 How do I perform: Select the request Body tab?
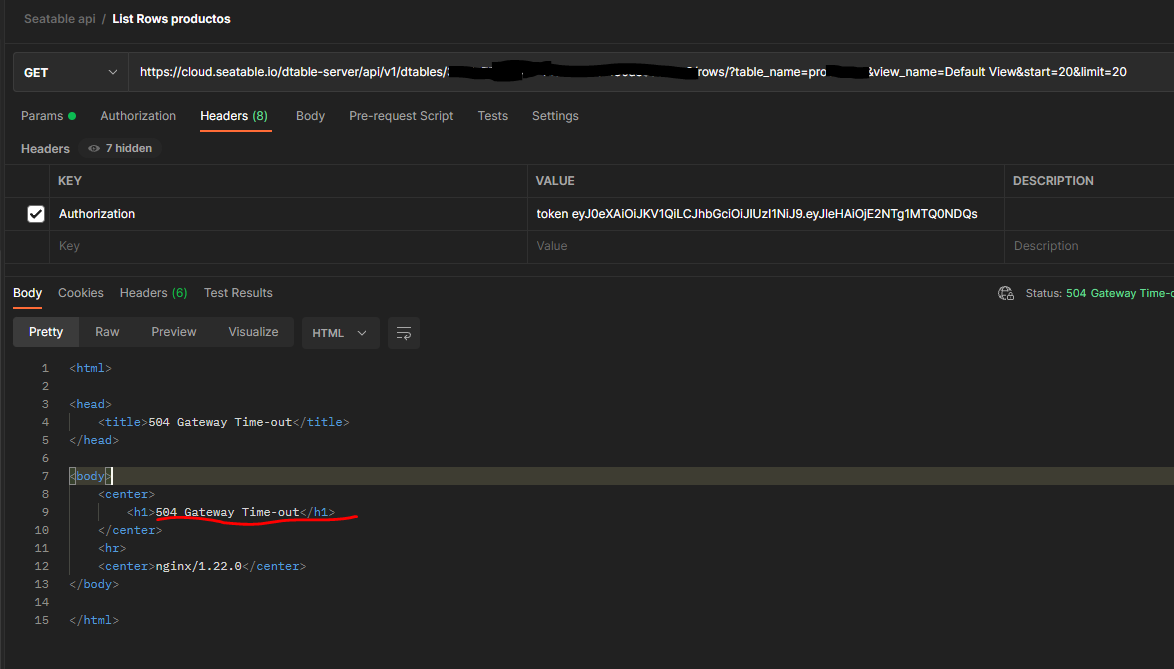[310, 116]
